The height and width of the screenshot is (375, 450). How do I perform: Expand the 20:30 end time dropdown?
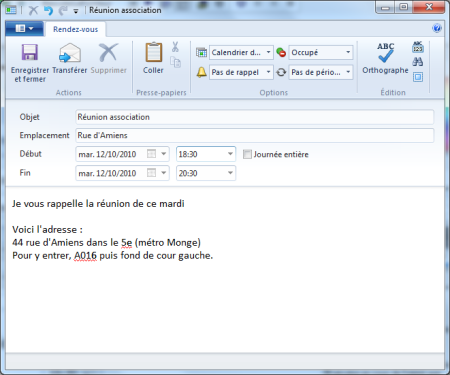click(230, 173)
